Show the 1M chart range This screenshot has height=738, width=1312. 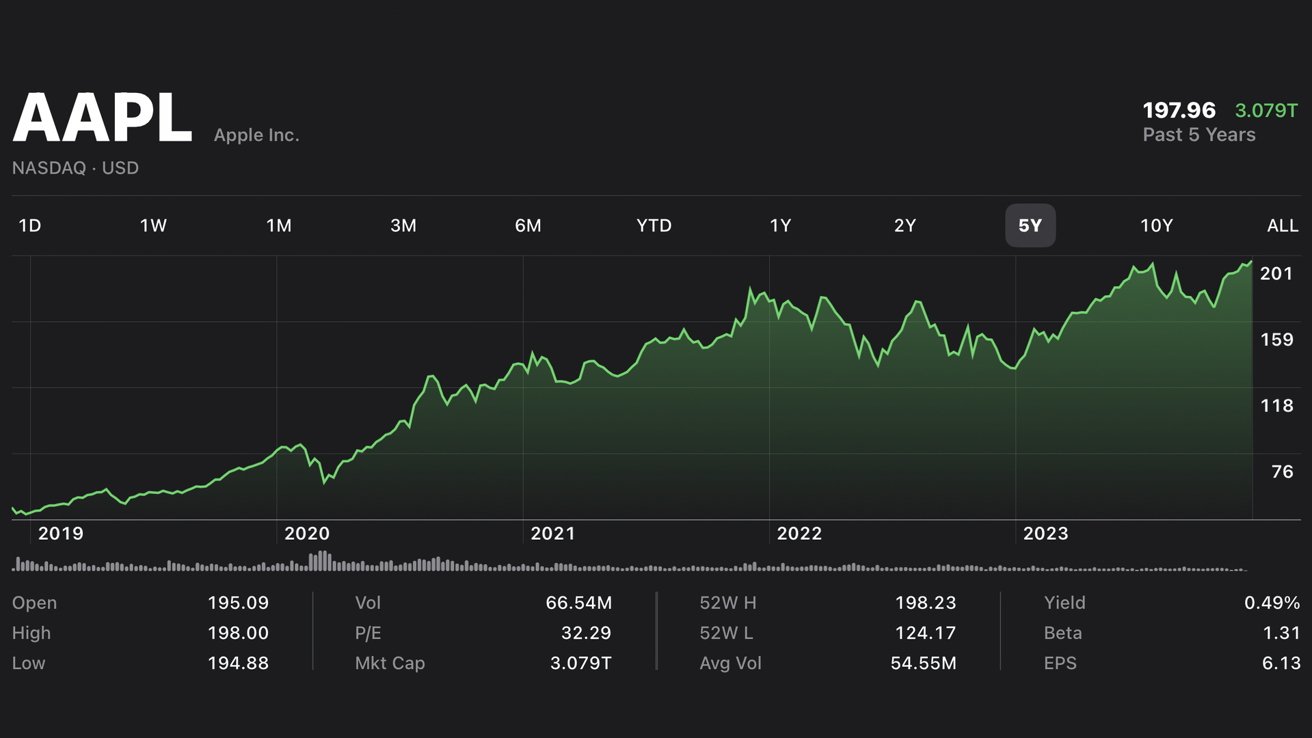tap(279, 225)
